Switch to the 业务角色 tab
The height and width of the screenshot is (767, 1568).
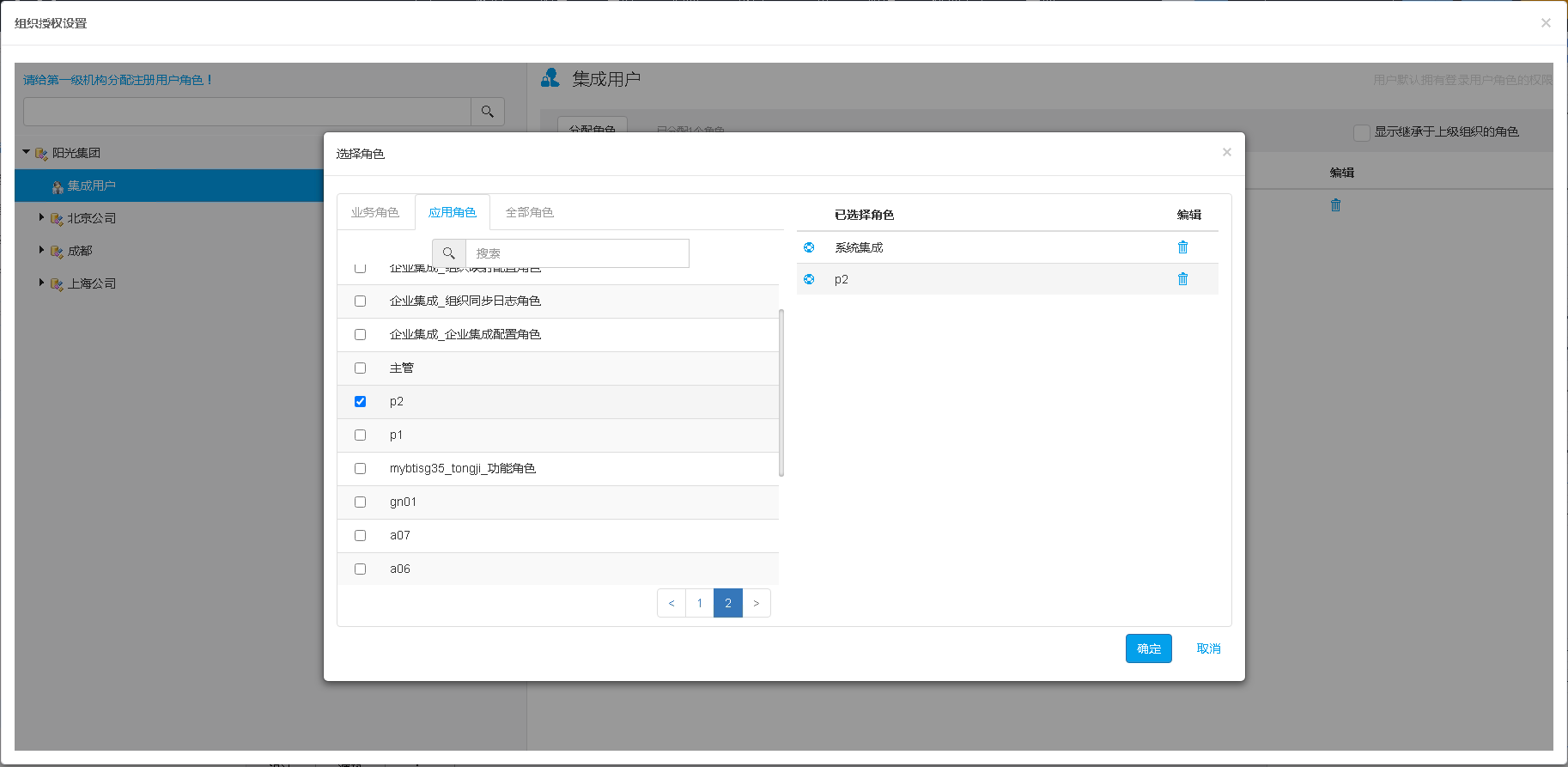(x=374, y=212)
